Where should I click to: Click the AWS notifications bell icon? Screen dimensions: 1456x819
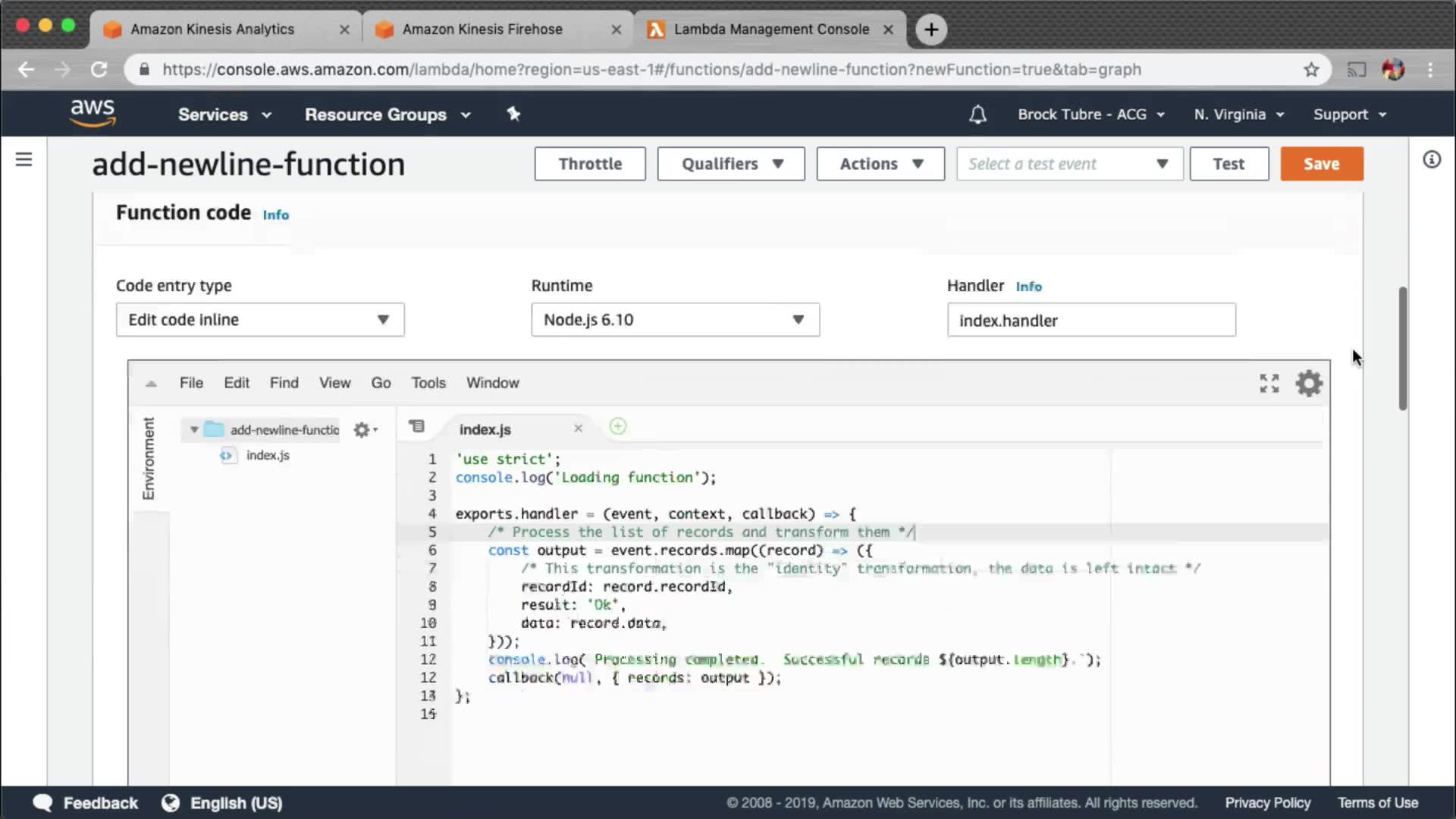point(977,115)
